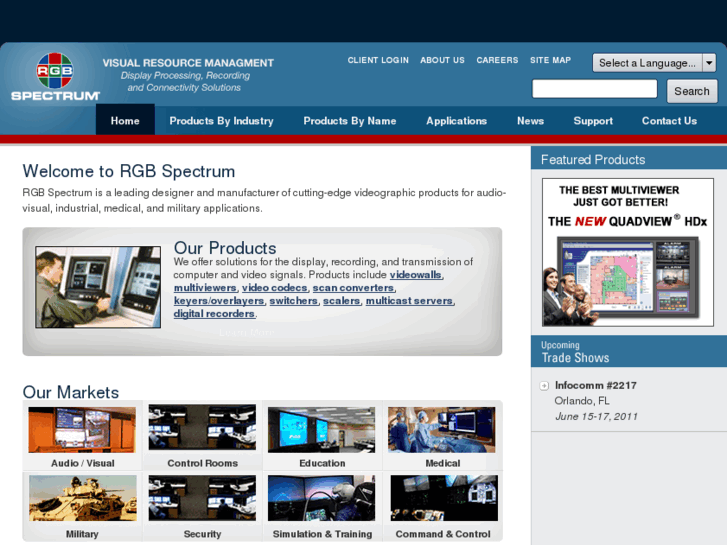Viewport: 727px width, 545px height.
Task: Follow the keyers/overlayers link
Action: pyautogui.click(x=219, y=301)
